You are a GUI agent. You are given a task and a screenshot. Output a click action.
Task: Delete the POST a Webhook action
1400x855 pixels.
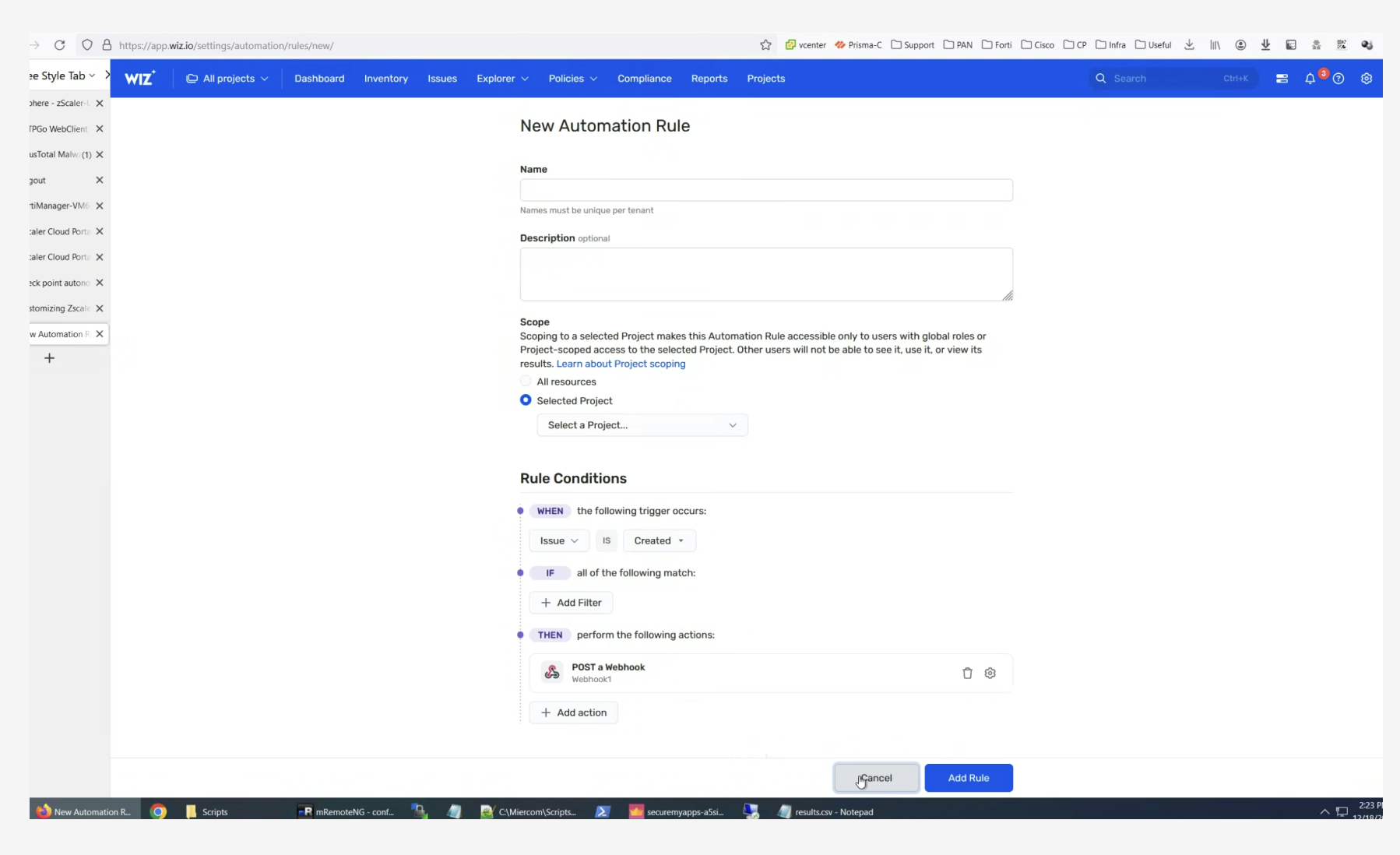pyautogui.click(x=967, y=673)
